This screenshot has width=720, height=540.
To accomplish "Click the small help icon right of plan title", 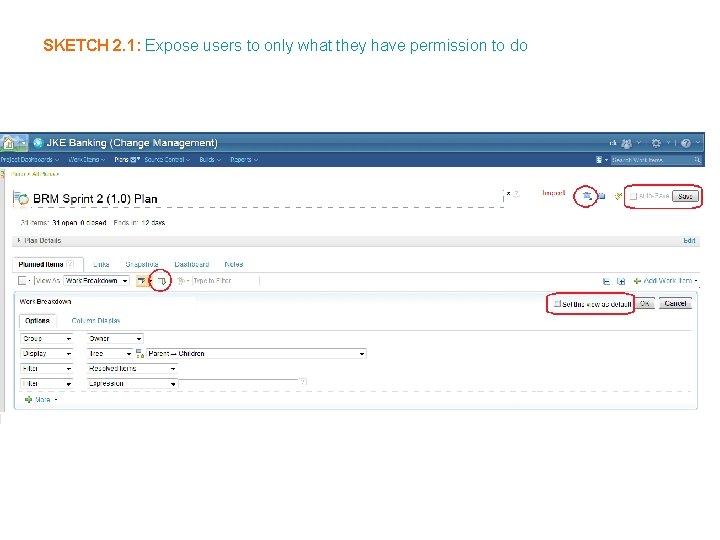I will tap(516, 194).
